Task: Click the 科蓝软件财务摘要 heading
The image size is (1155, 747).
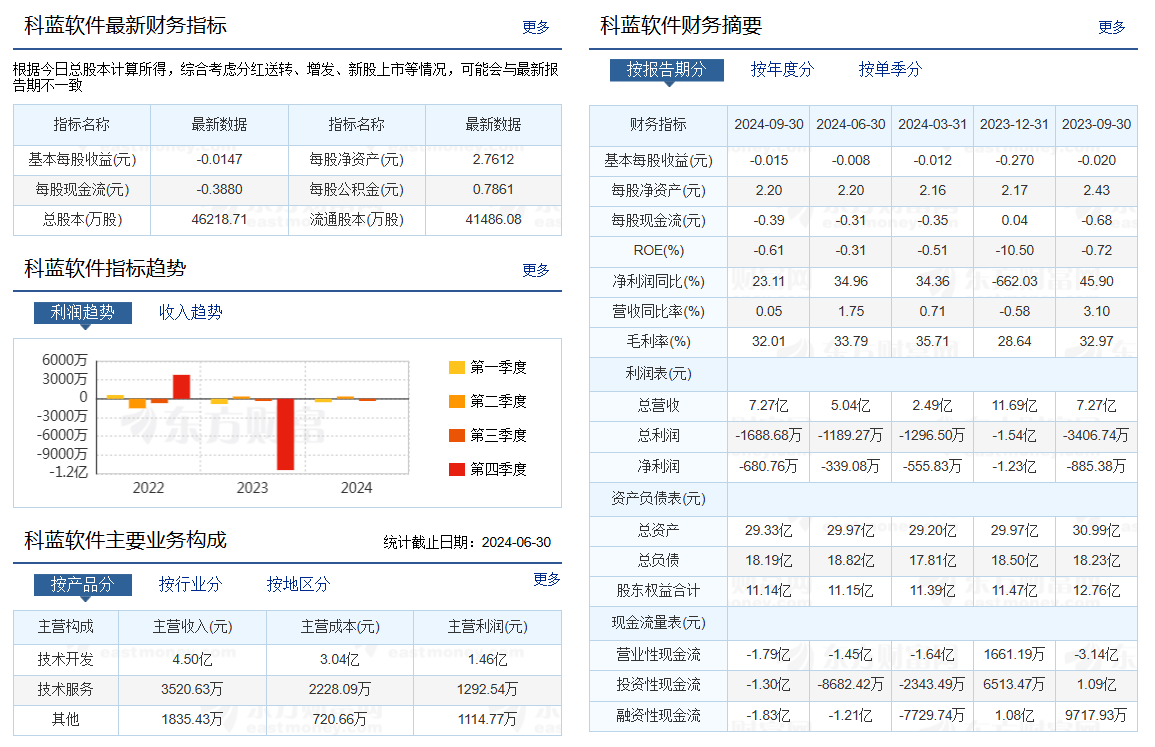Action: 681,26
